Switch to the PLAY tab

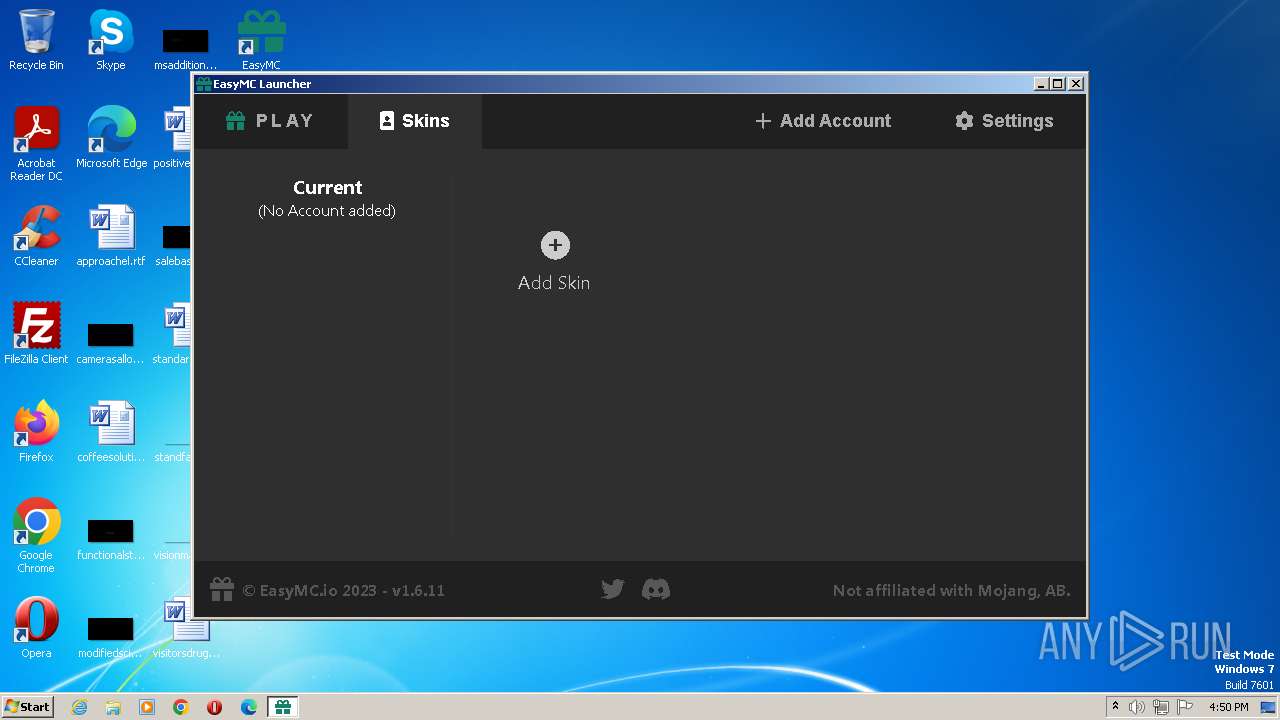[x=270, y=121]
